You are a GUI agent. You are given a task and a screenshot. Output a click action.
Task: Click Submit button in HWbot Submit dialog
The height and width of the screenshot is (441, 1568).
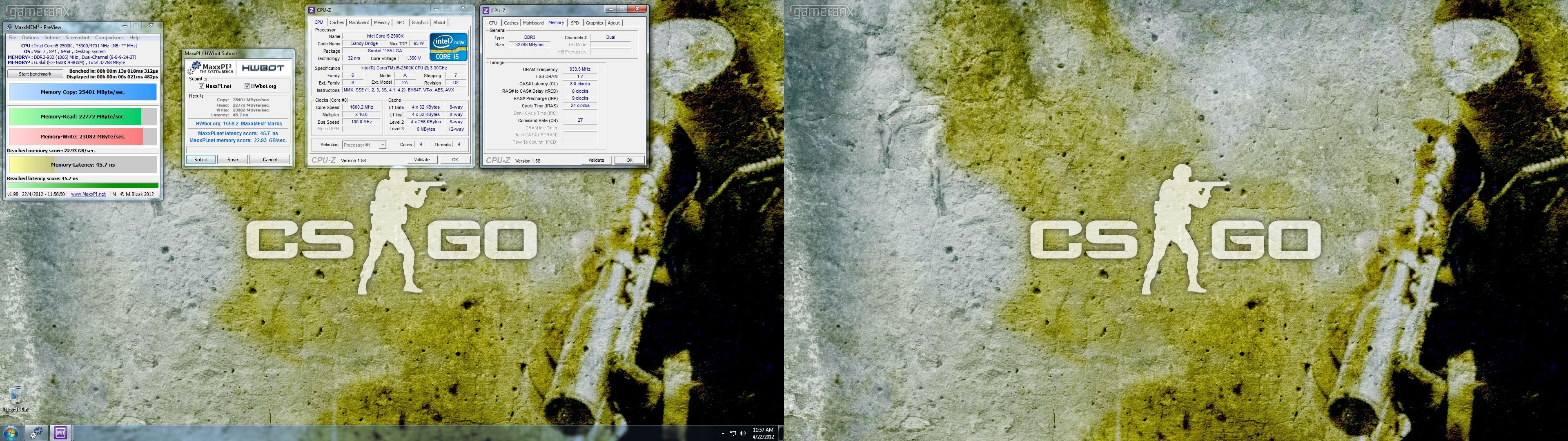(201, 160)
